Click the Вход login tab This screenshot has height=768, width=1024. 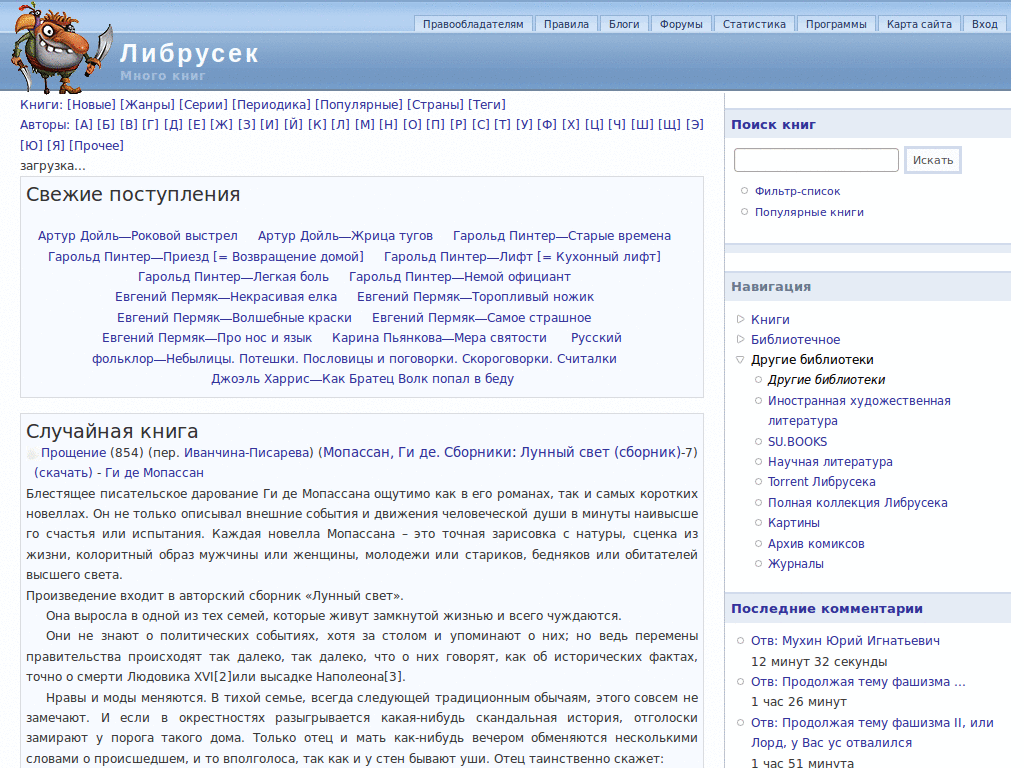[x=985, y=24]
